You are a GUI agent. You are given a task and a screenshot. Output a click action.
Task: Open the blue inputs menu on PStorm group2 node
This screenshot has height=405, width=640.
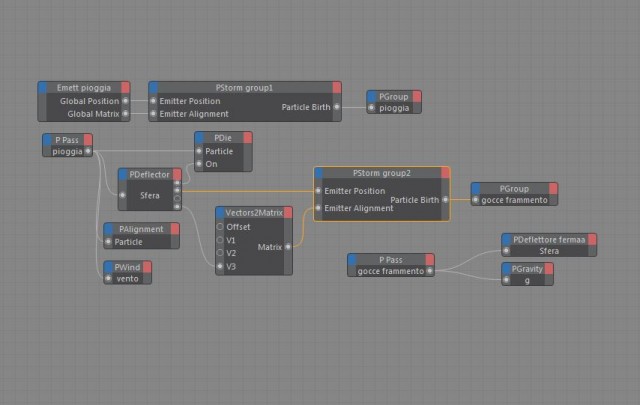(319, 173)
